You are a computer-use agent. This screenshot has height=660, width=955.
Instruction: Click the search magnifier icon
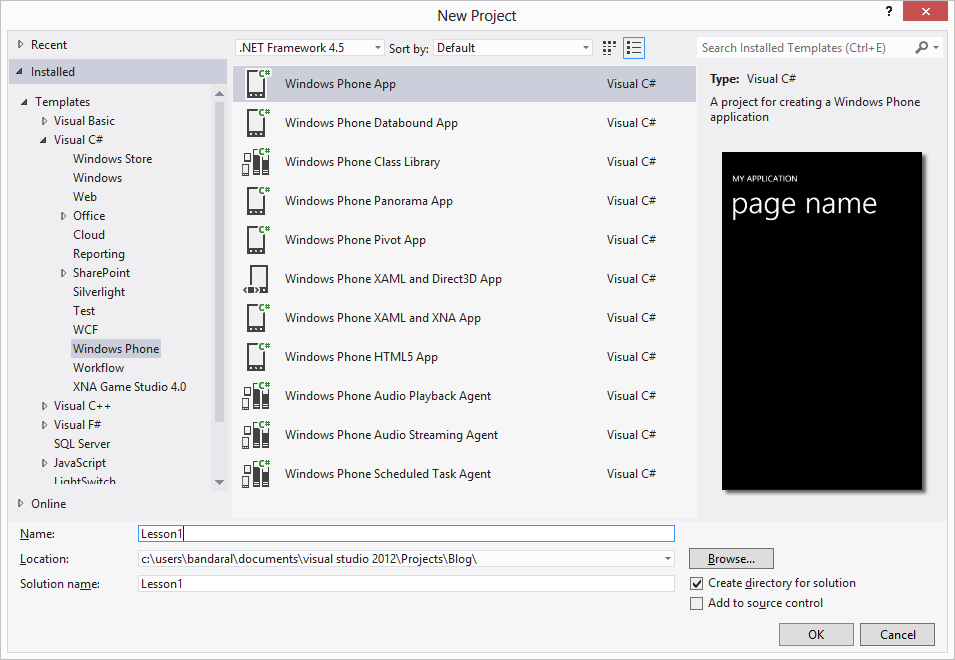(922, 47)
